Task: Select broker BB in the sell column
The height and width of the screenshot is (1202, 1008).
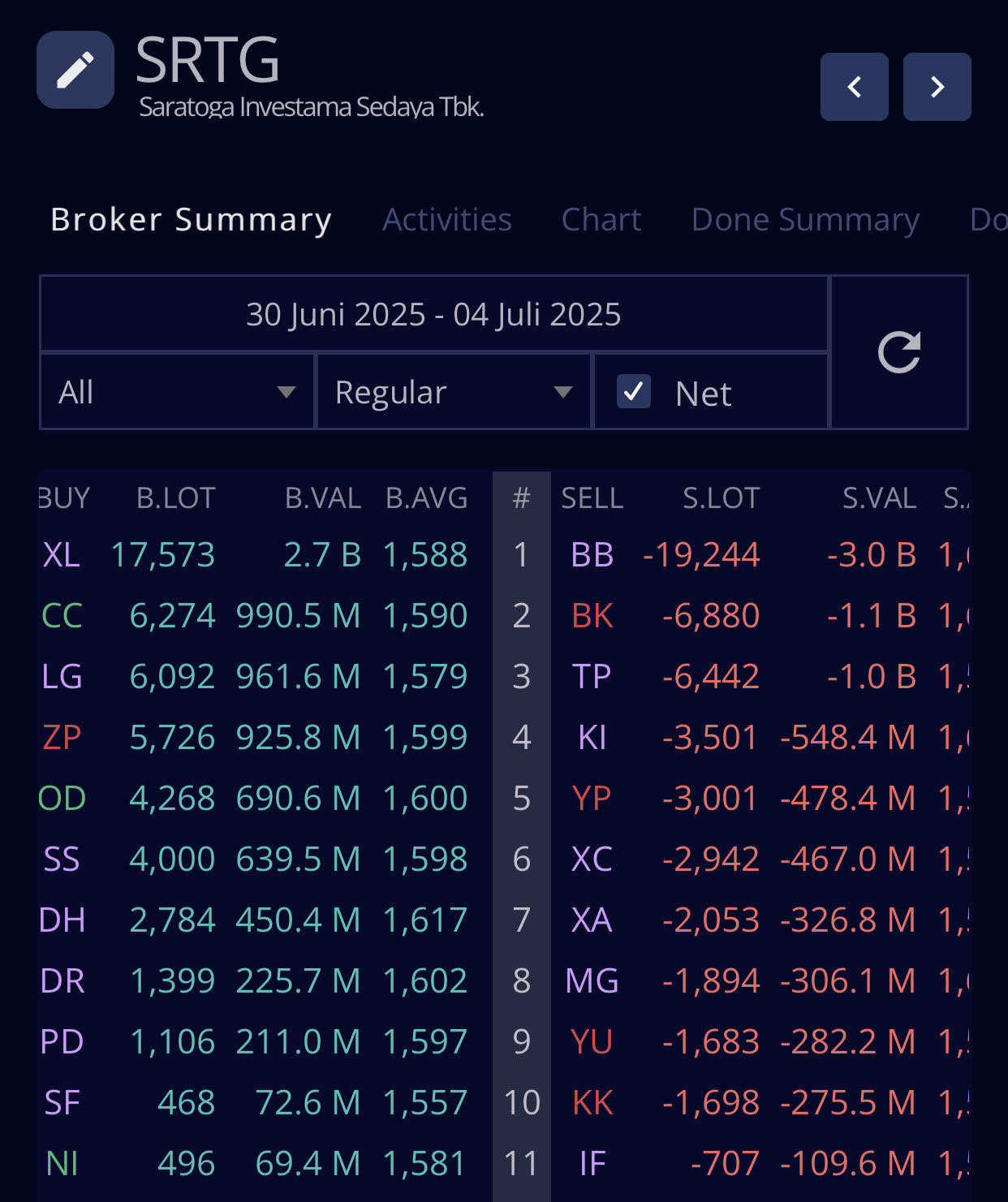Action: click(592, 556)
